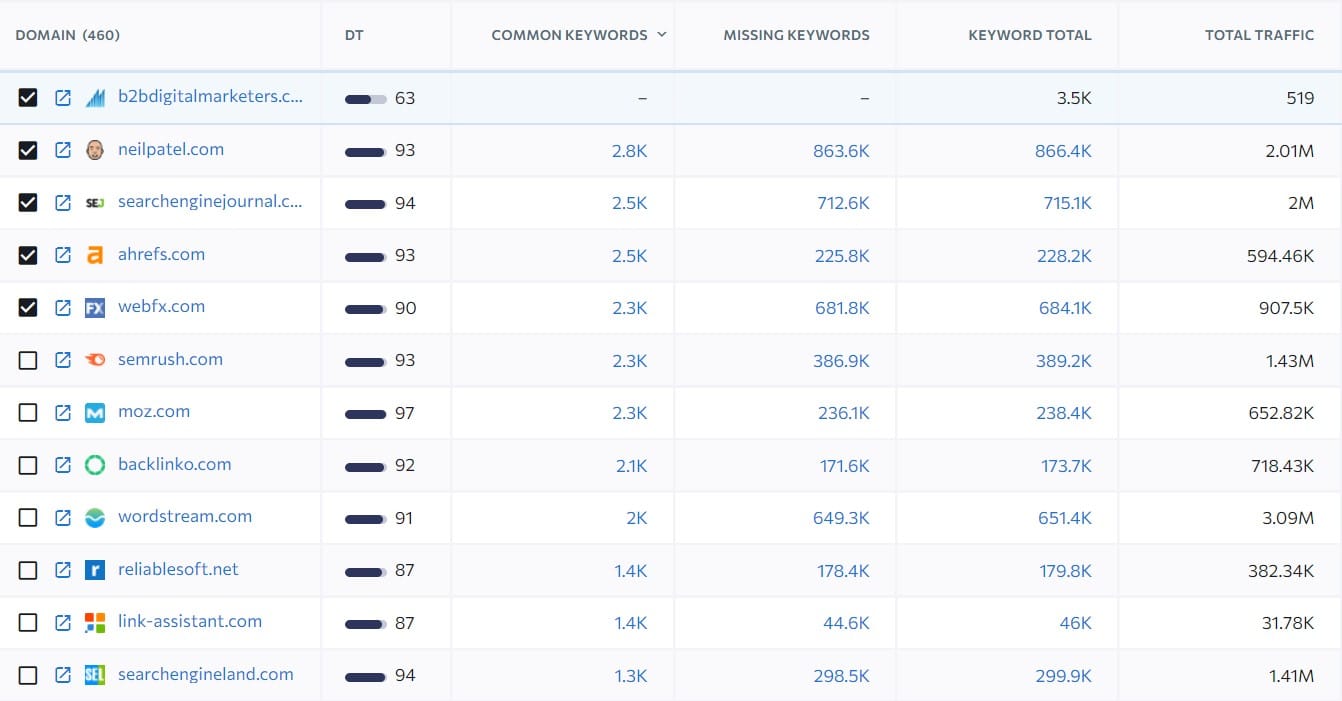Open backlinko.com external link icon
This screenshot has width=1342, height=701.
click(x=63, y=465)
